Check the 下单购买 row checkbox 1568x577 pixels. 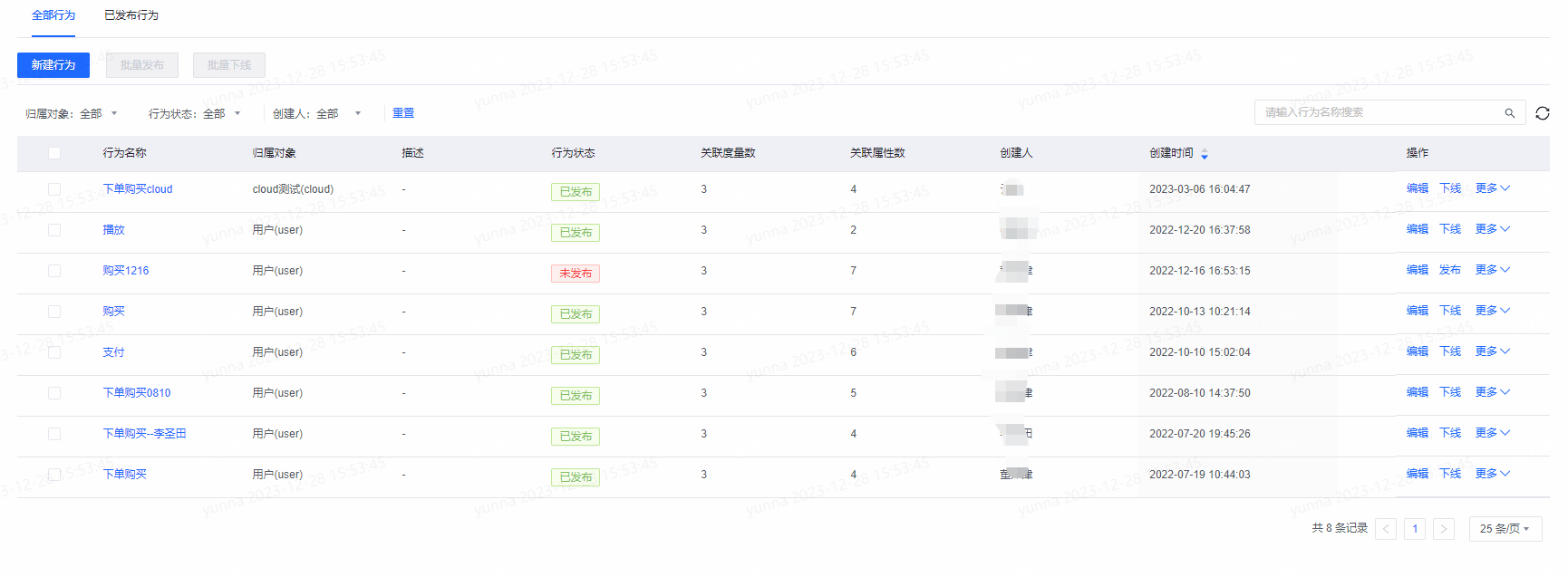coord(54,475)
